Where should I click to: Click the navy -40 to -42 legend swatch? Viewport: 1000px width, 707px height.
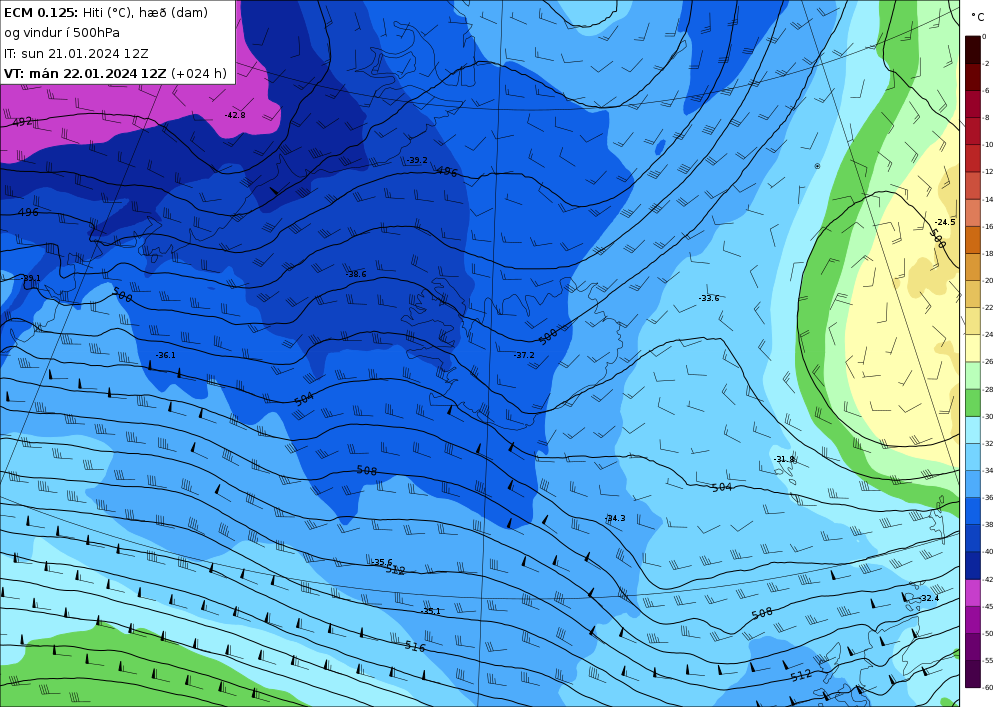click(x=973, y=565)
